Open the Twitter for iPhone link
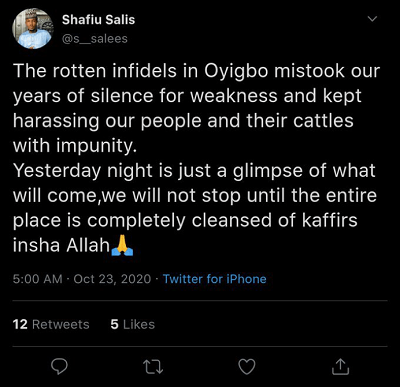The image size is (400, 387). coord(215,279)
